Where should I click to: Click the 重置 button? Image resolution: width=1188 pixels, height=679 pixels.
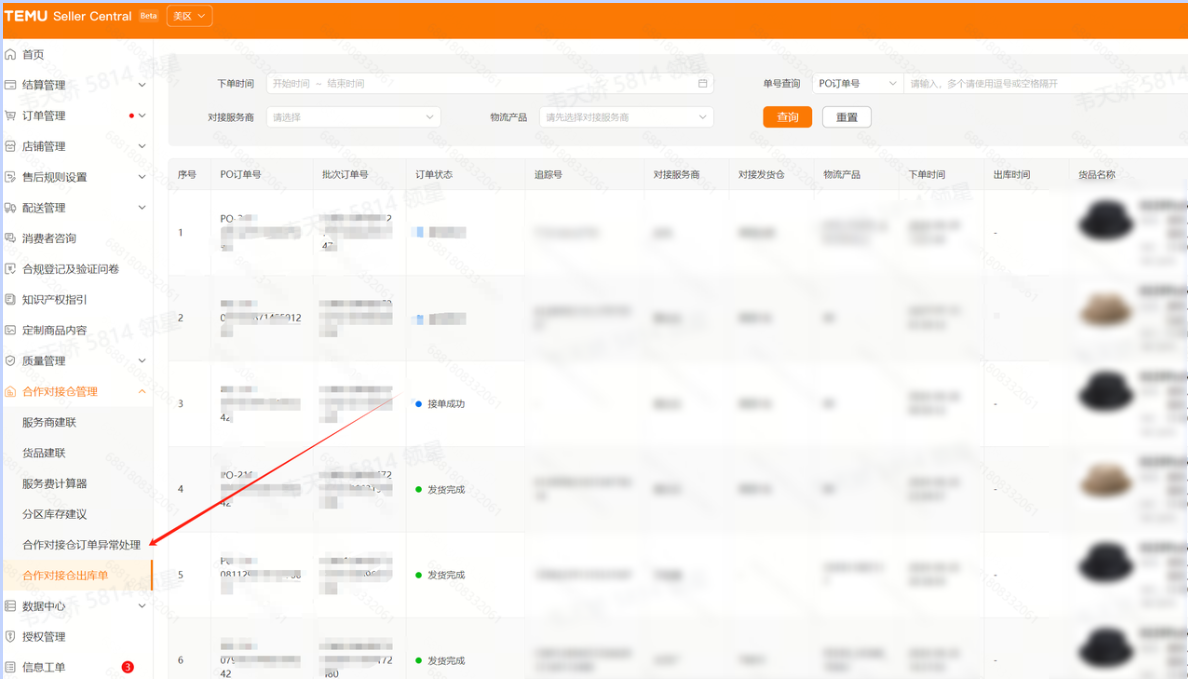[847, 117]
